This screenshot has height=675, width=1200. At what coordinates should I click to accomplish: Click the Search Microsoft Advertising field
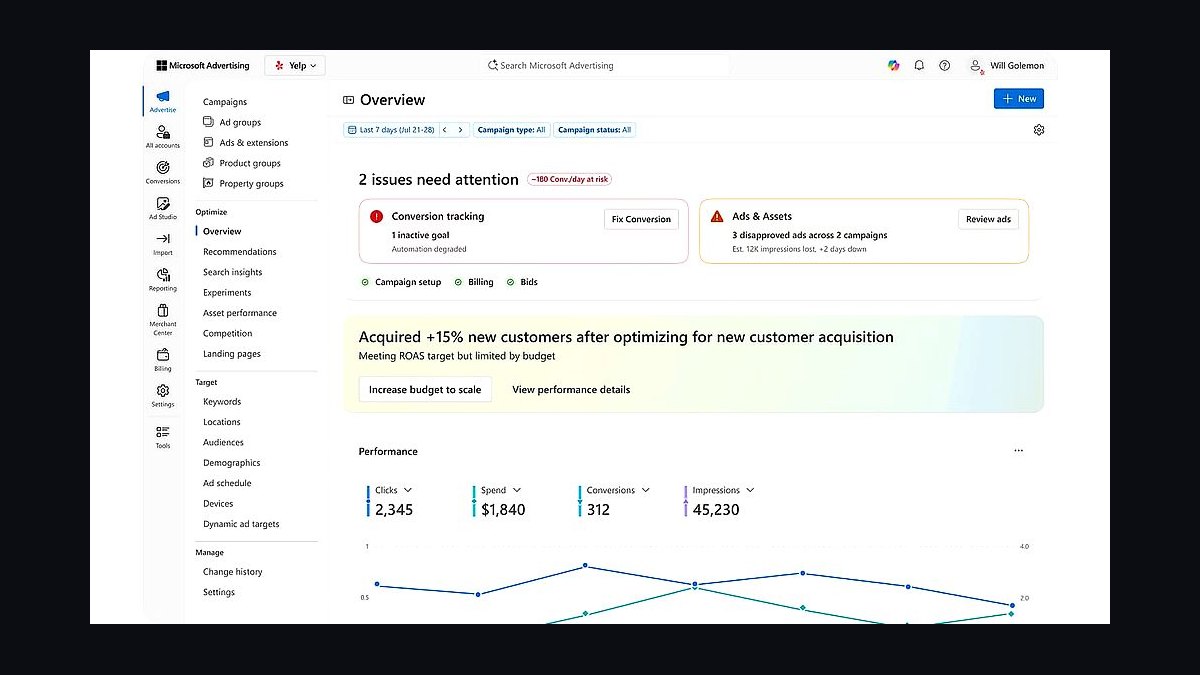[605, 66]
